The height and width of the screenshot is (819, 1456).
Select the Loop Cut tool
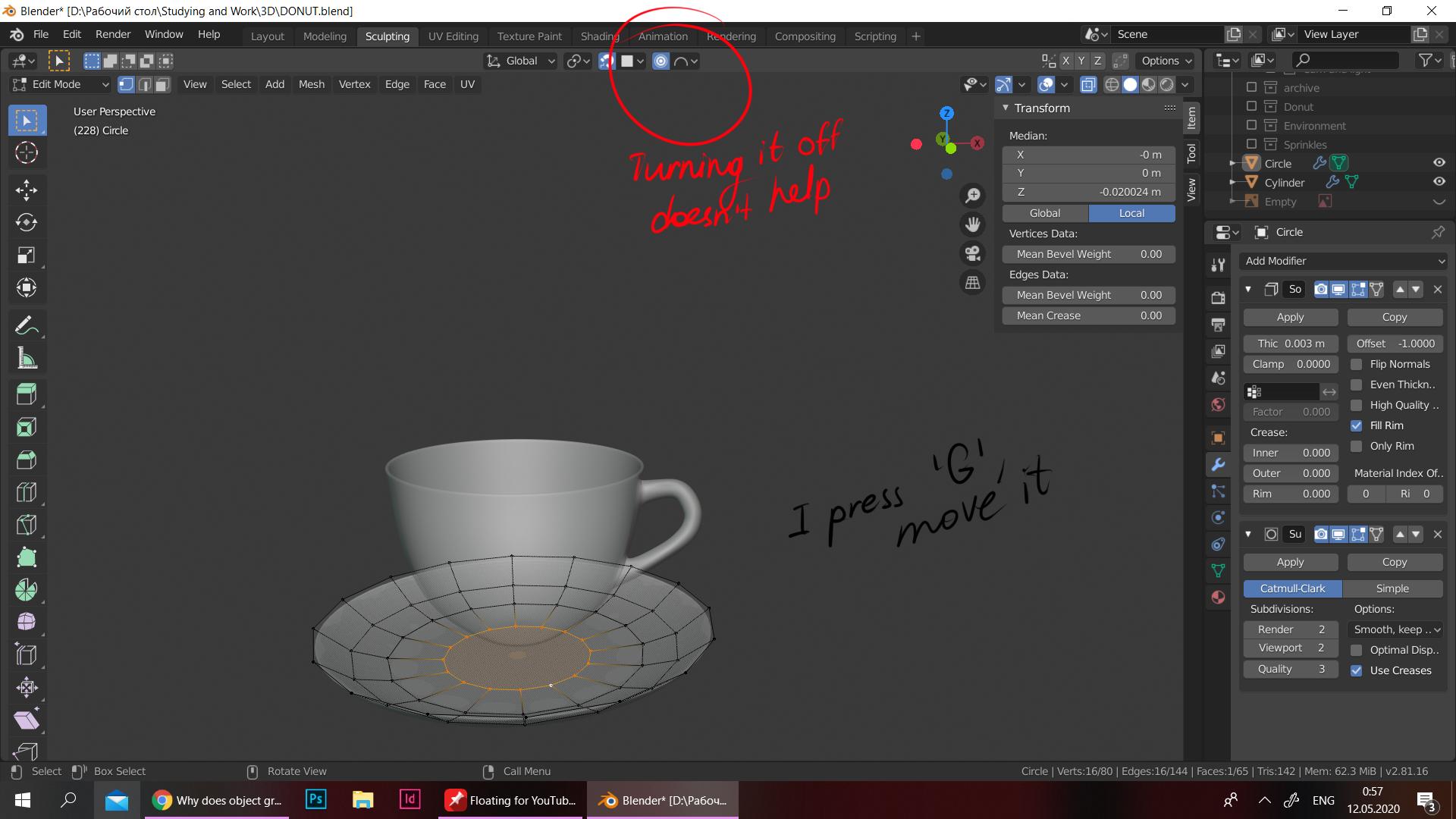coord(27,492)
